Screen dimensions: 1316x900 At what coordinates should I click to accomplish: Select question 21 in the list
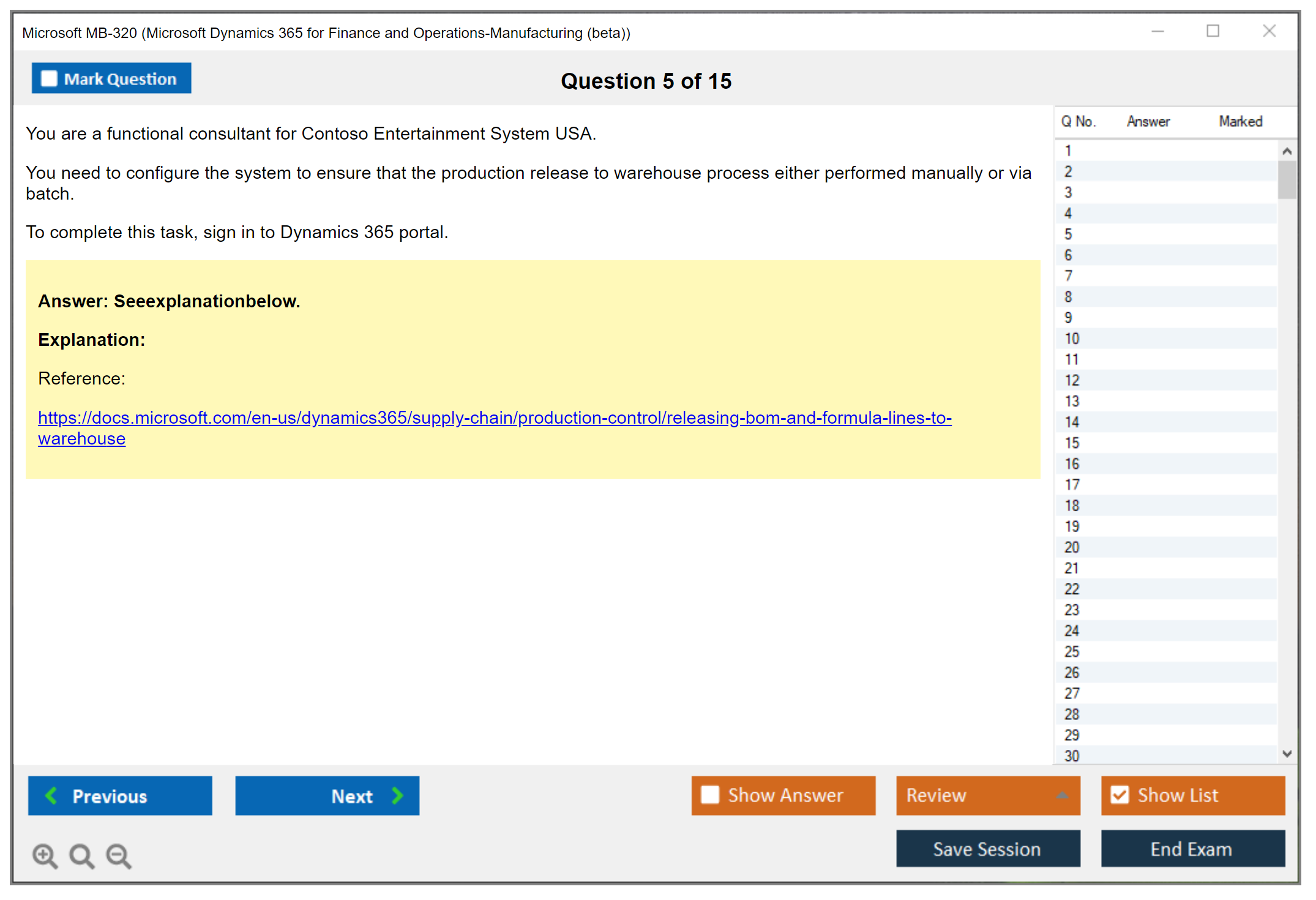pyautogui.click(x=1072, y=568)
